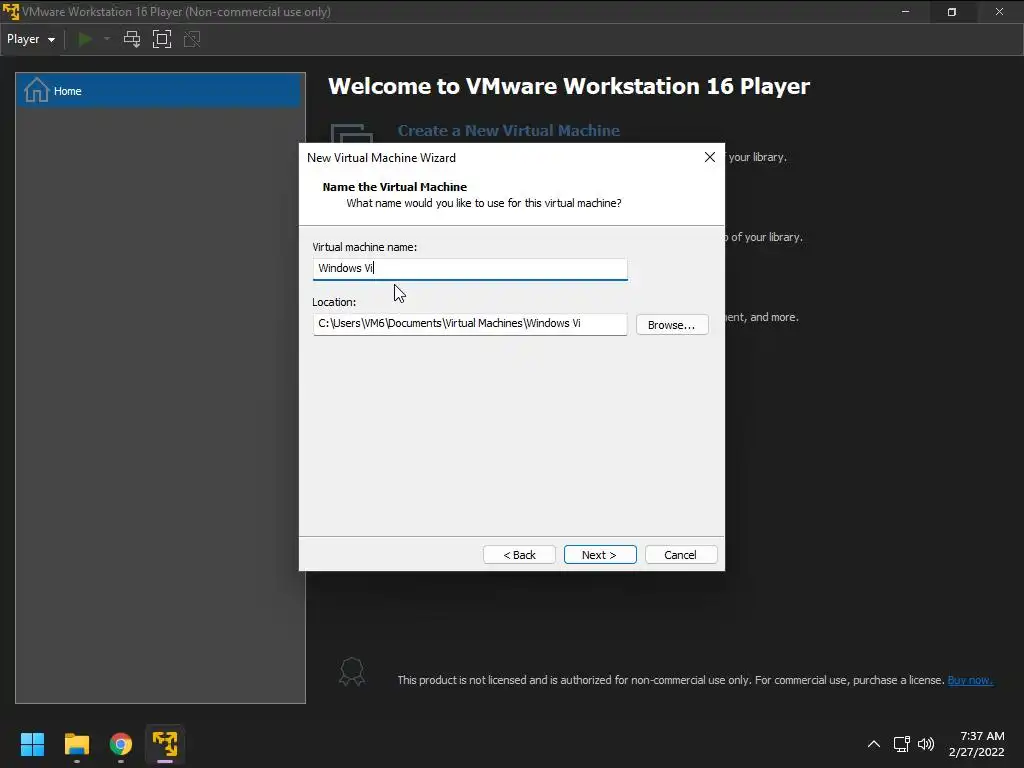
Task: Open File Explorer from the taskbar
Action: 76,744
